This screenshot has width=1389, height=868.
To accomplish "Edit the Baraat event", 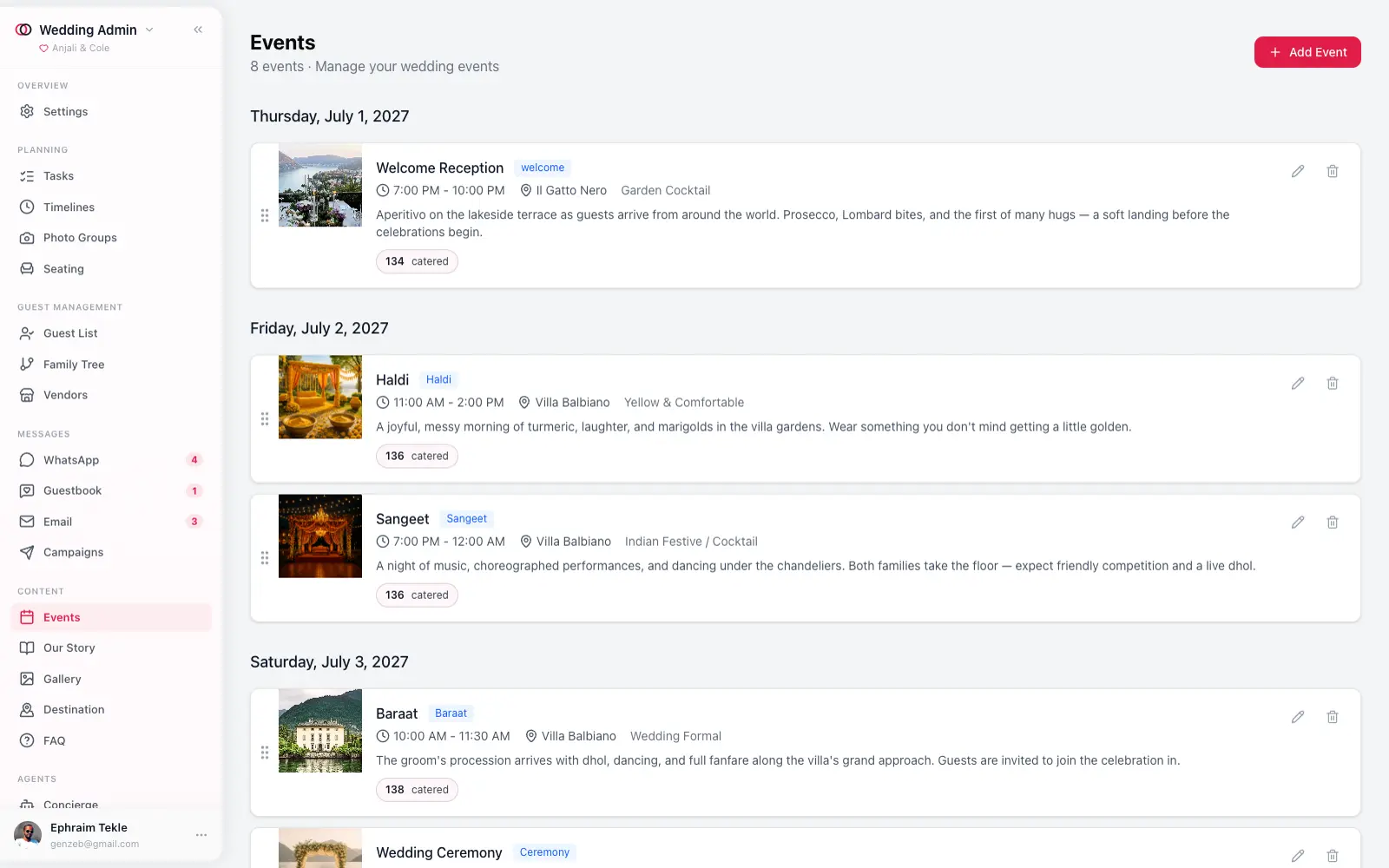I will point(1298,717).
